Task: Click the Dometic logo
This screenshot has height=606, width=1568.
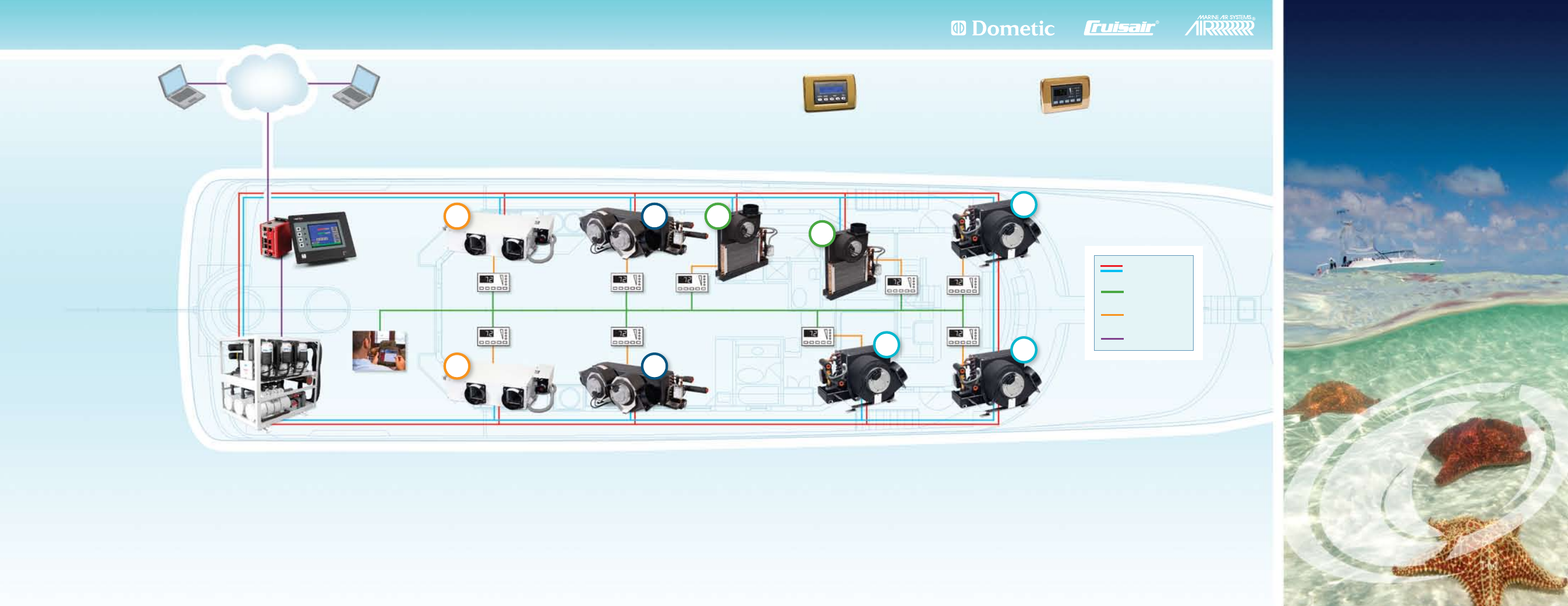Action: click(x=1003, y=28)
